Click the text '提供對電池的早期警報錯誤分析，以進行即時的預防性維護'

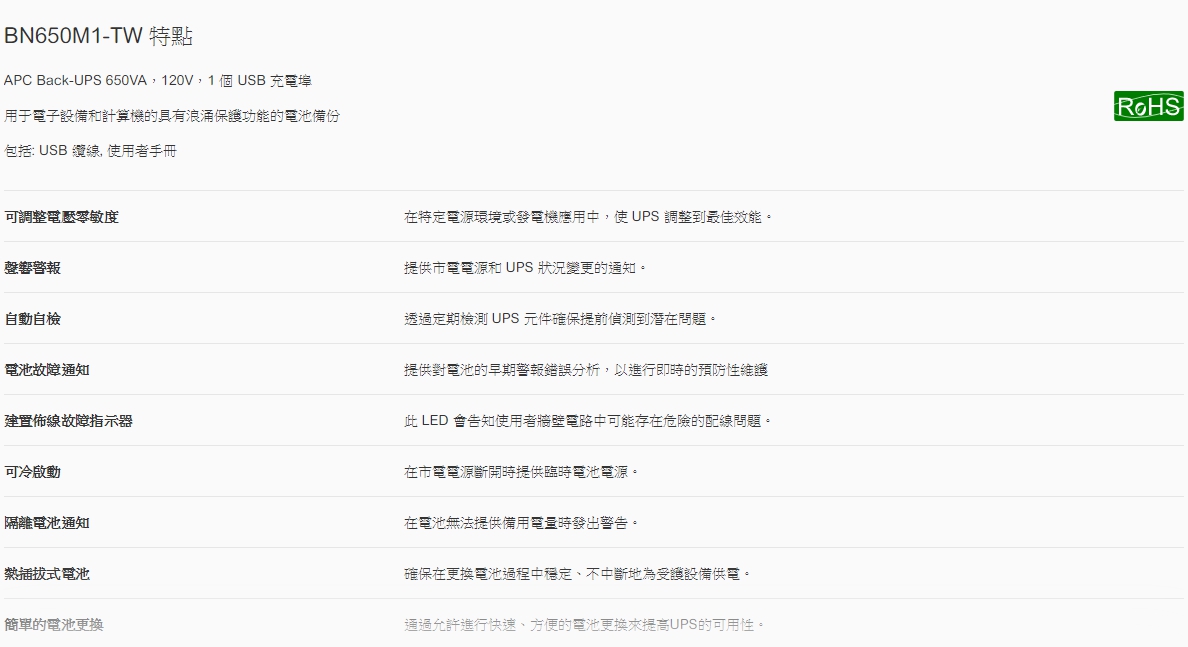(x=586, y=370)
